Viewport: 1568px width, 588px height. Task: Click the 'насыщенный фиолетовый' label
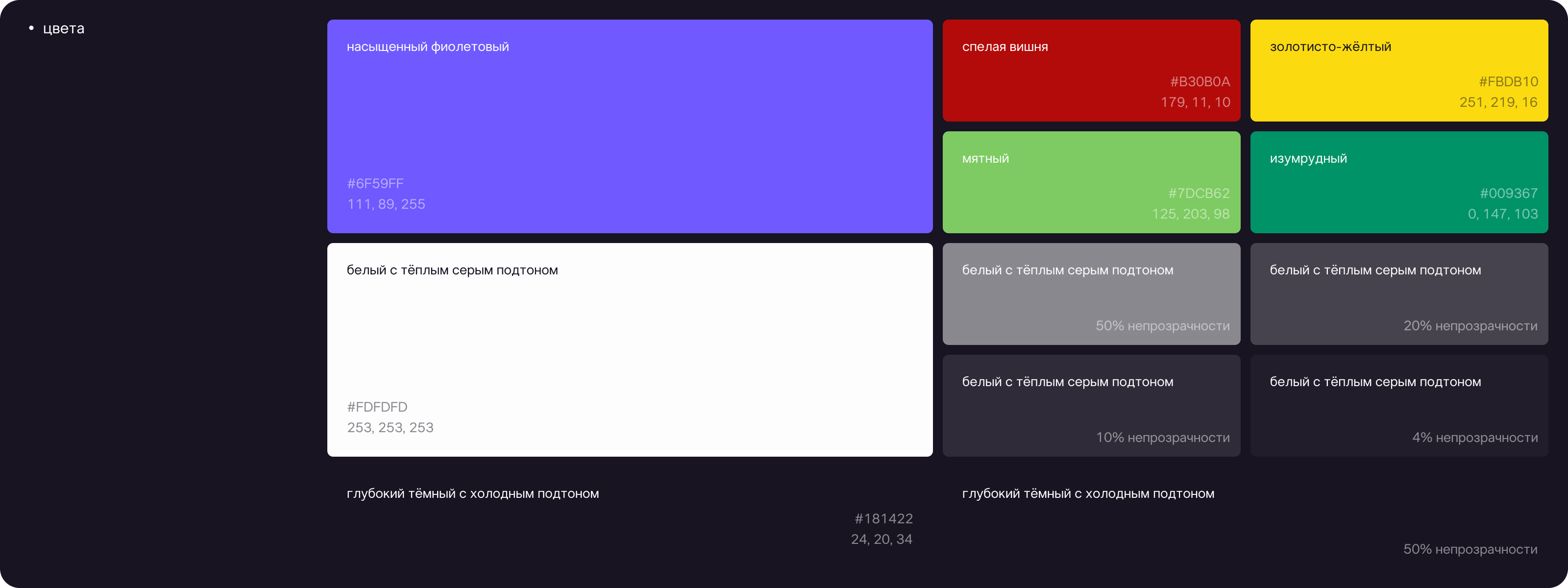[427, 47]
